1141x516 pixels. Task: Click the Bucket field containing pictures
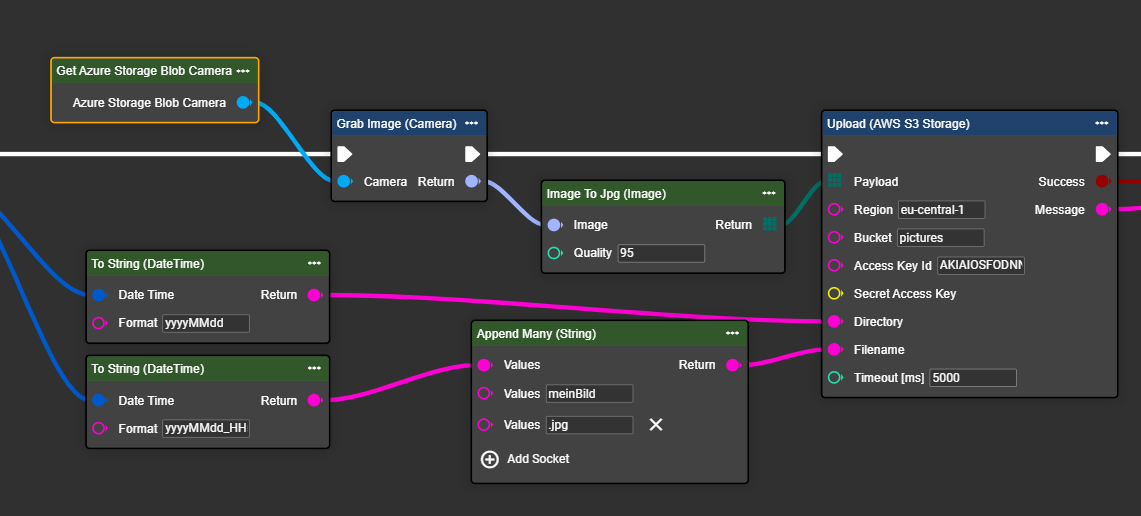[x=940, y=238]
